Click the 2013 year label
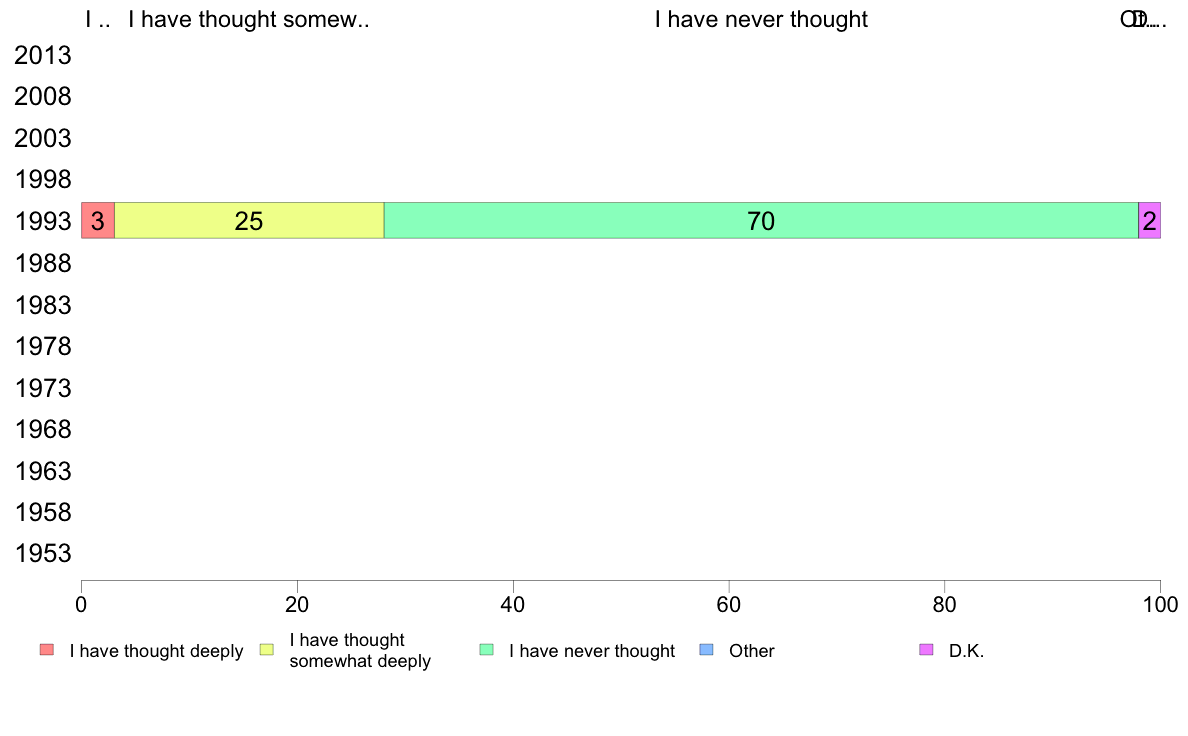The height and width of the screenshot is (736, 1188). pos(43,55)
